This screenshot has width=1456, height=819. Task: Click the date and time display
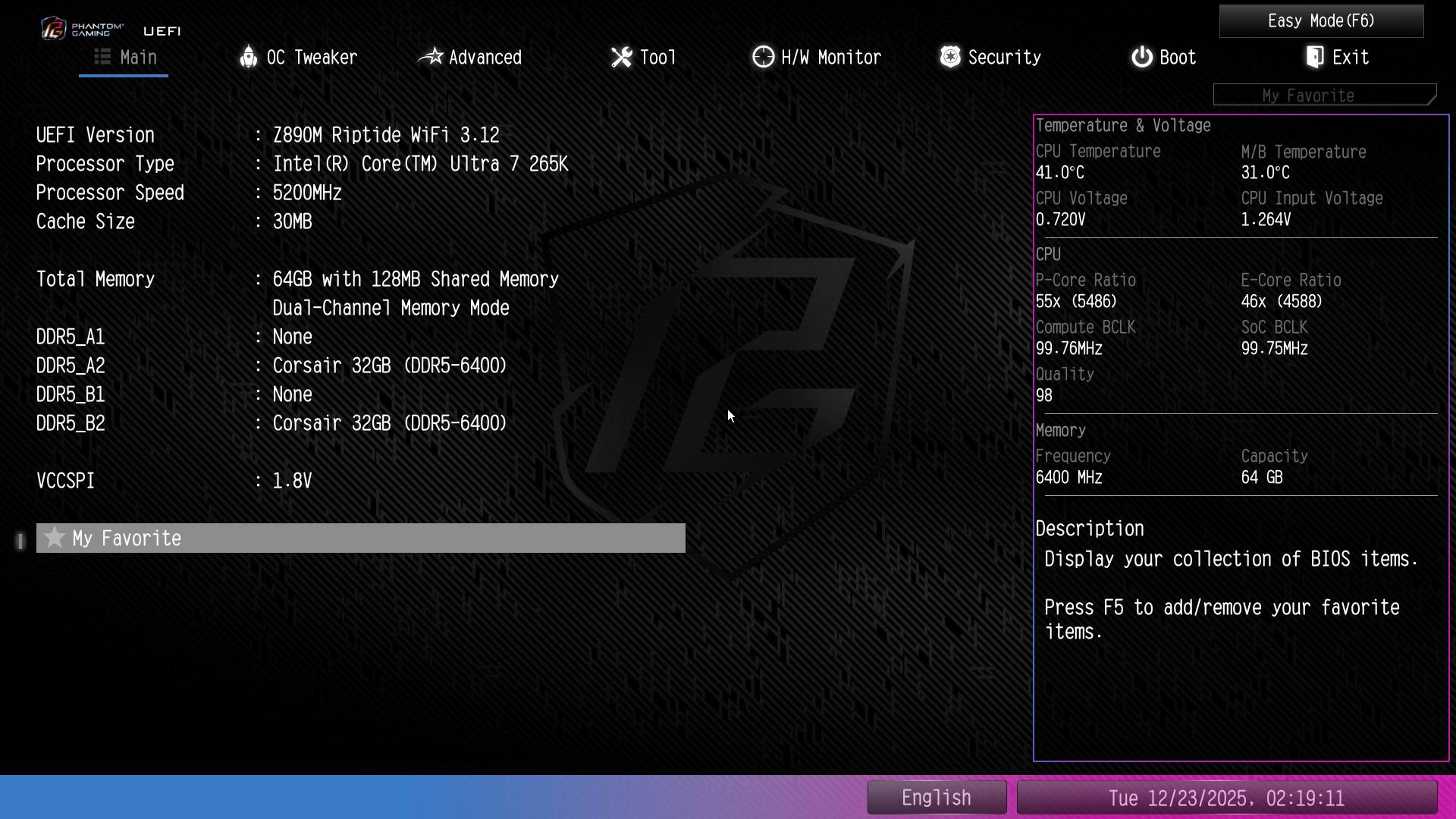[x=1226, y=798]
